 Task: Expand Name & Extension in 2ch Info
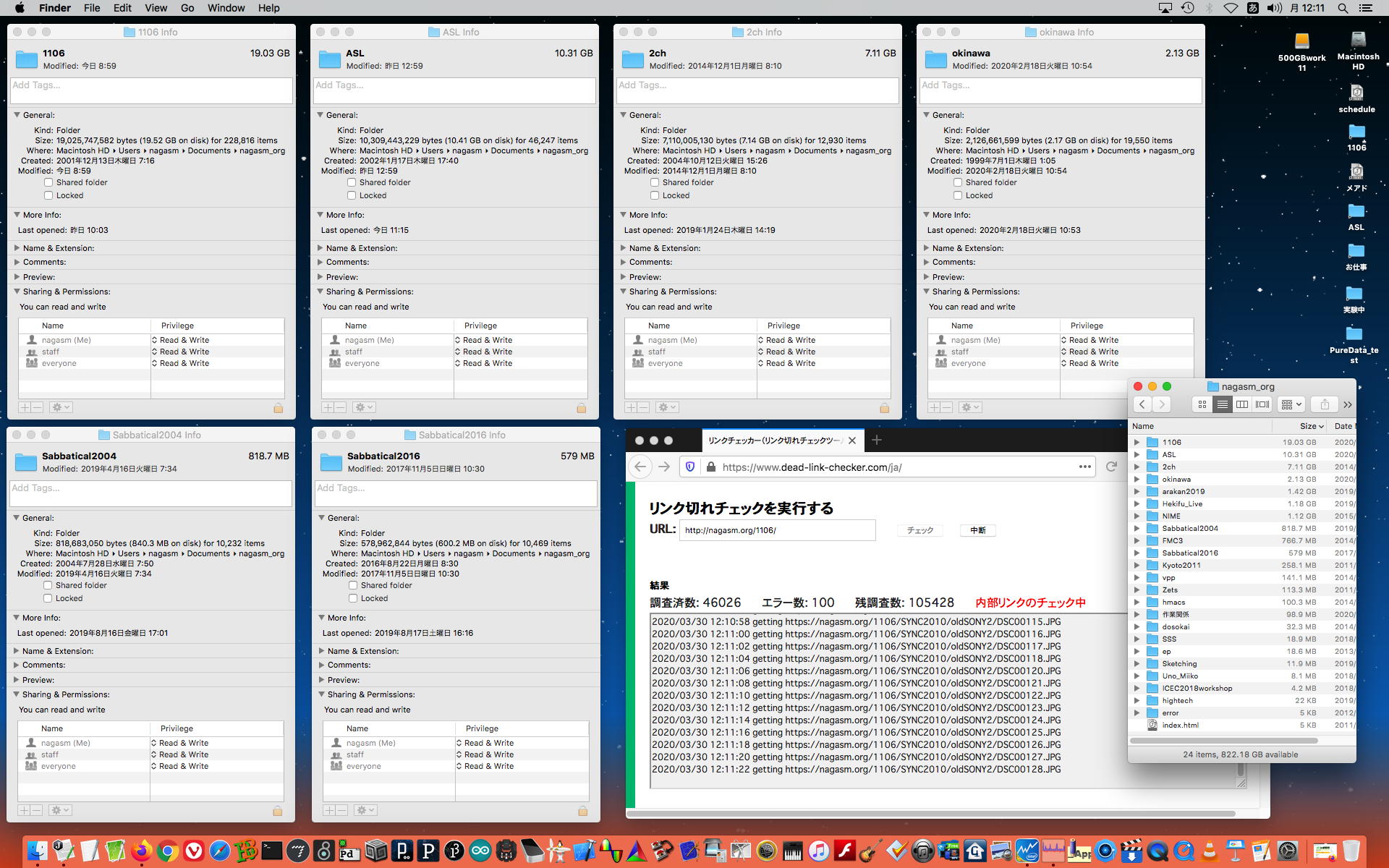[x=623, y=248]
